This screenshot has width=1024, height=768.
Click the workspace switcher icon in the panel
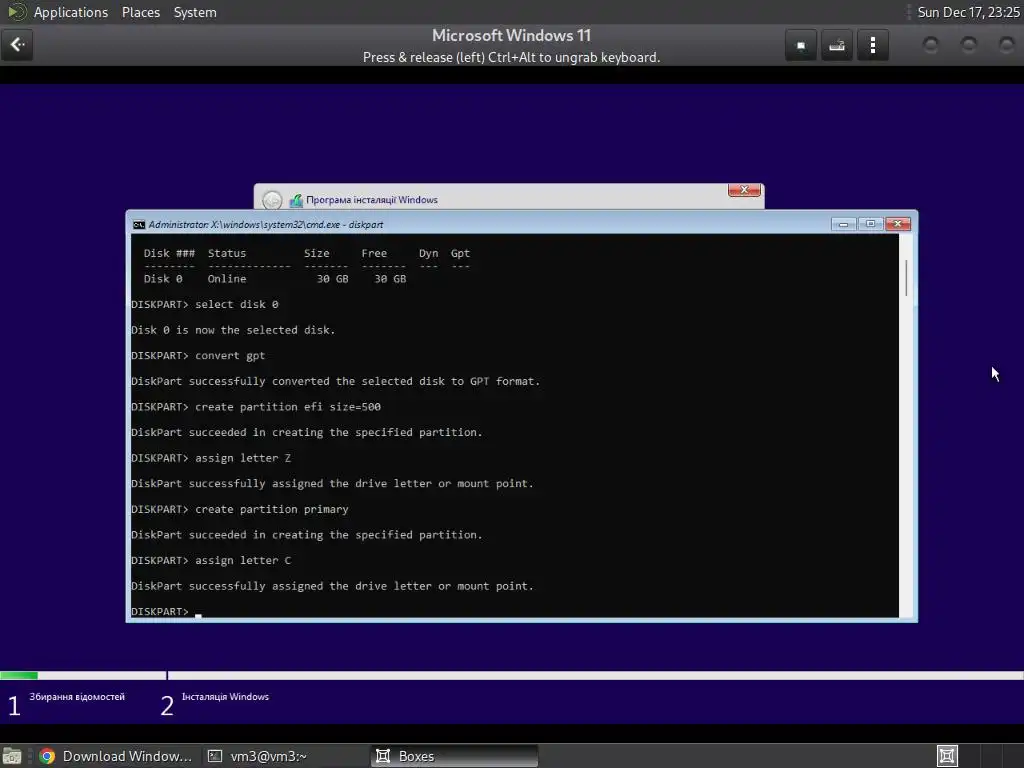tap(947, 756)
